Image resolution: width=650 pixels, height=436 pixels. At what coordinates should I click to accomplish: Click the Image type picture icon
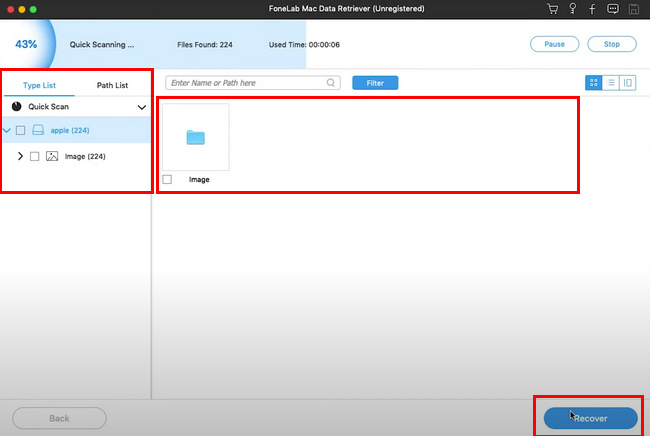pyautogui.click(x=52, y=156)
